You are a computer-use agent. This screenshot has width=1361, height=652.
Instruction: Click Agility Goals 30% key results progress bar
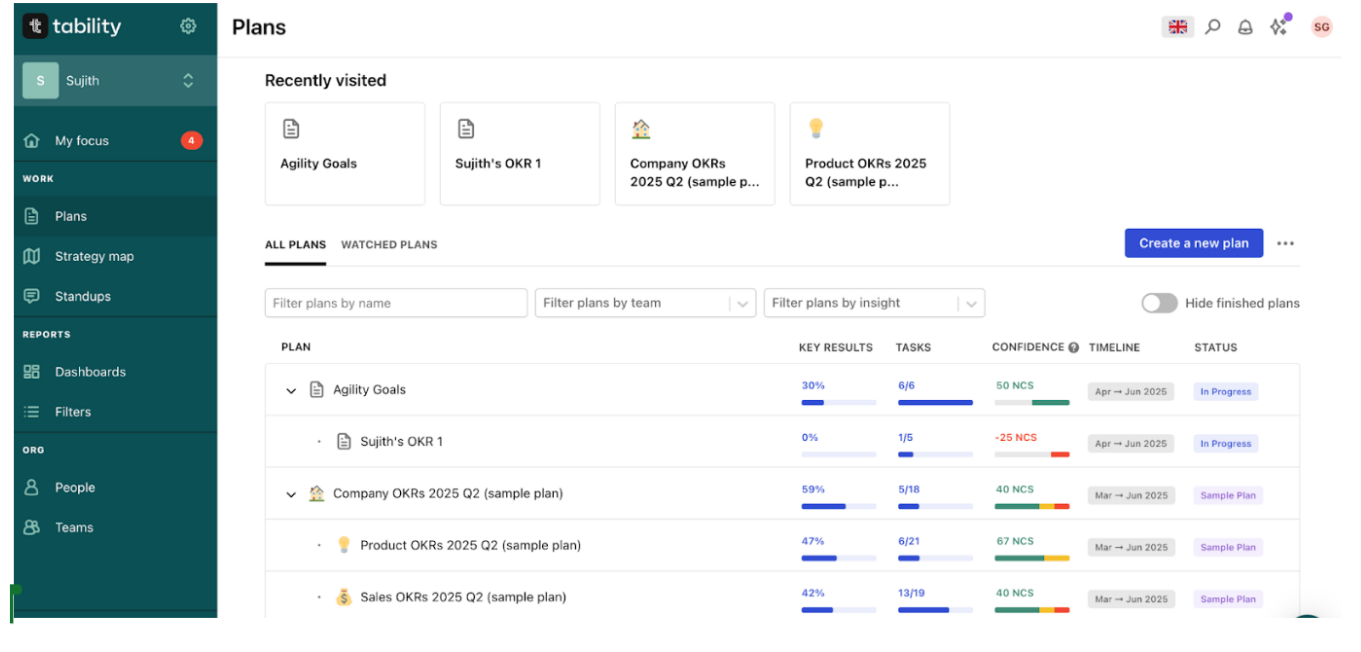839,402
